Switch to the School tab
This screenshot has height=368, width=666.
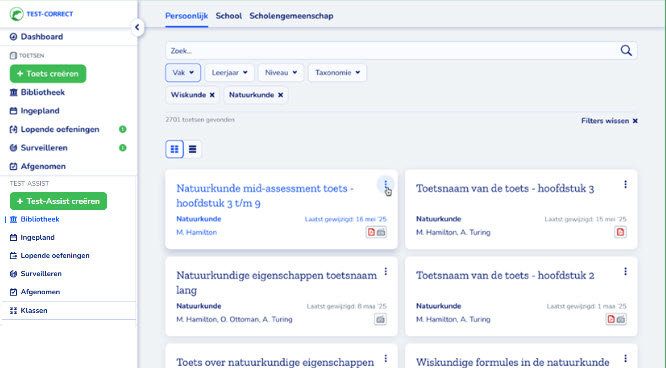coord(229,16)
